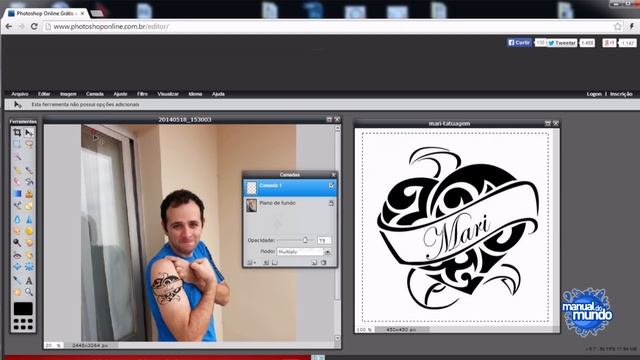
Task: Select the Blur drop tool
Action: [x=17, y=219]
